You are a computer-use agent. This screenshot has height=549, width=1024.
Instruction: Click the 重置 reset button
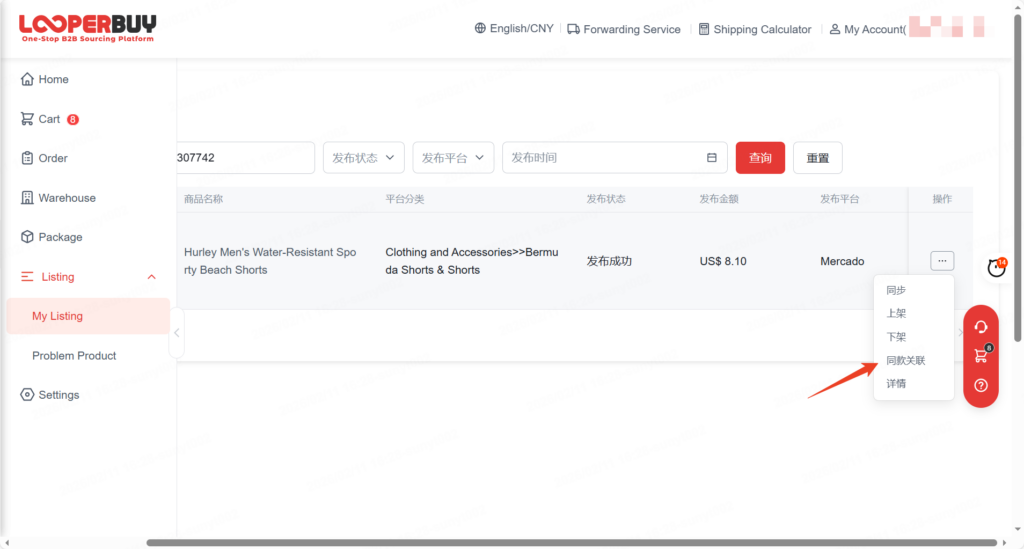[817, 158]
